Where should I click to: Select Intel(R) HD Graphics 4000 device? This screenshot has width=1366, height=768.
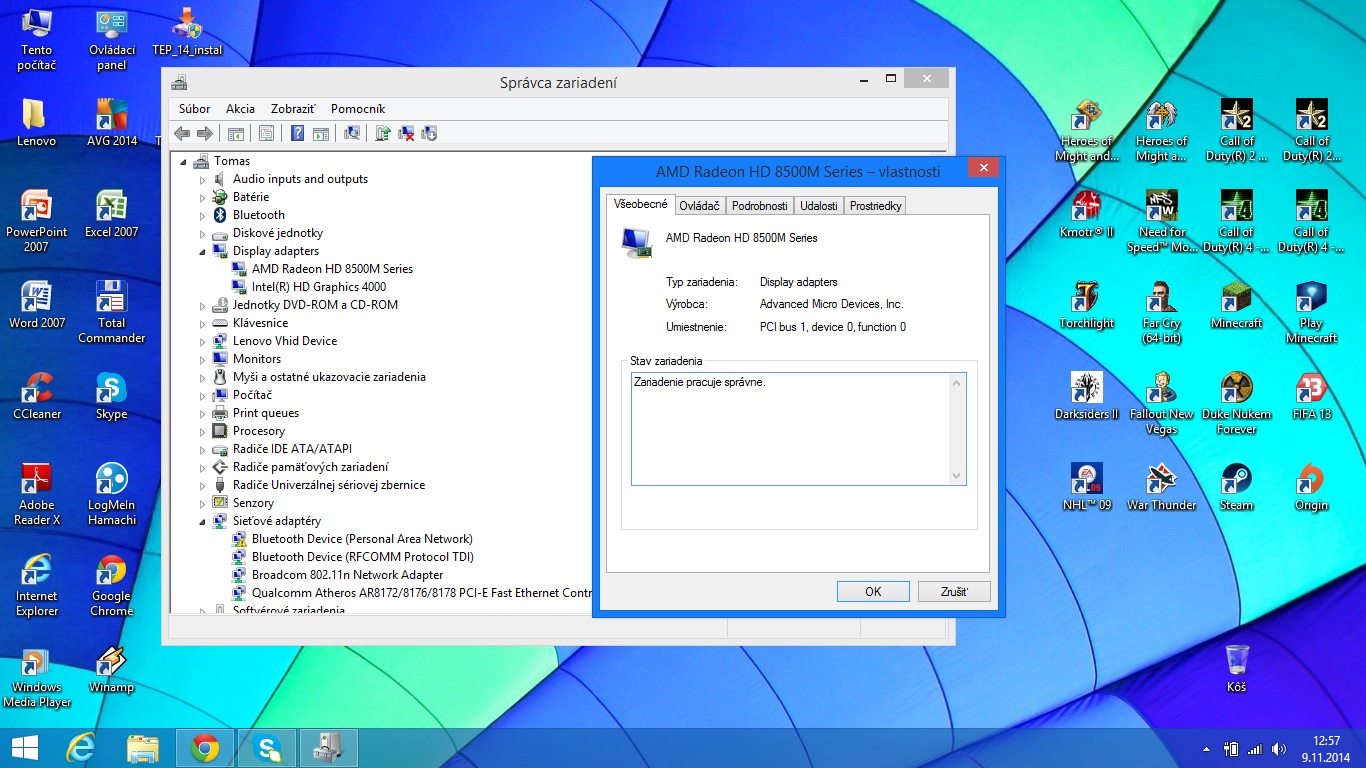pos(318,287)
